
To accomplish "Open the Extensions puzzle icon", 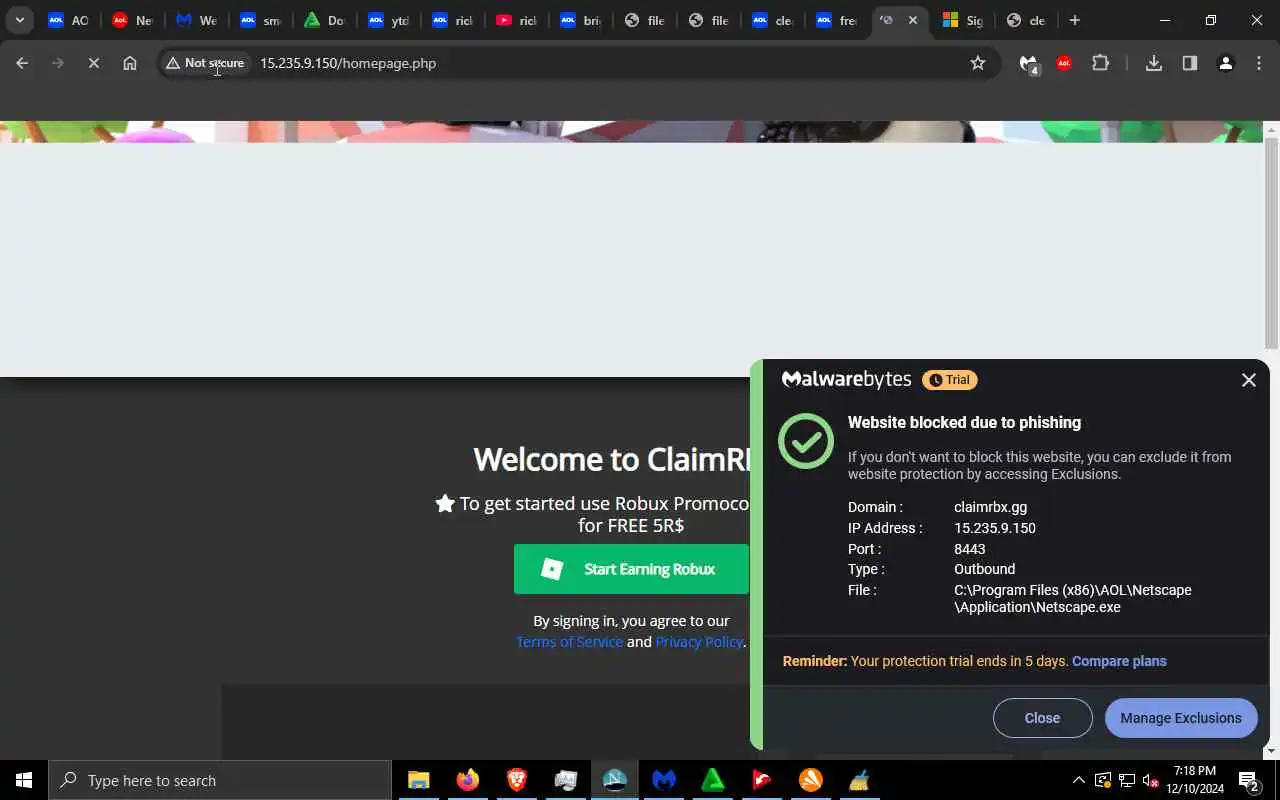I will [1100, 63].
